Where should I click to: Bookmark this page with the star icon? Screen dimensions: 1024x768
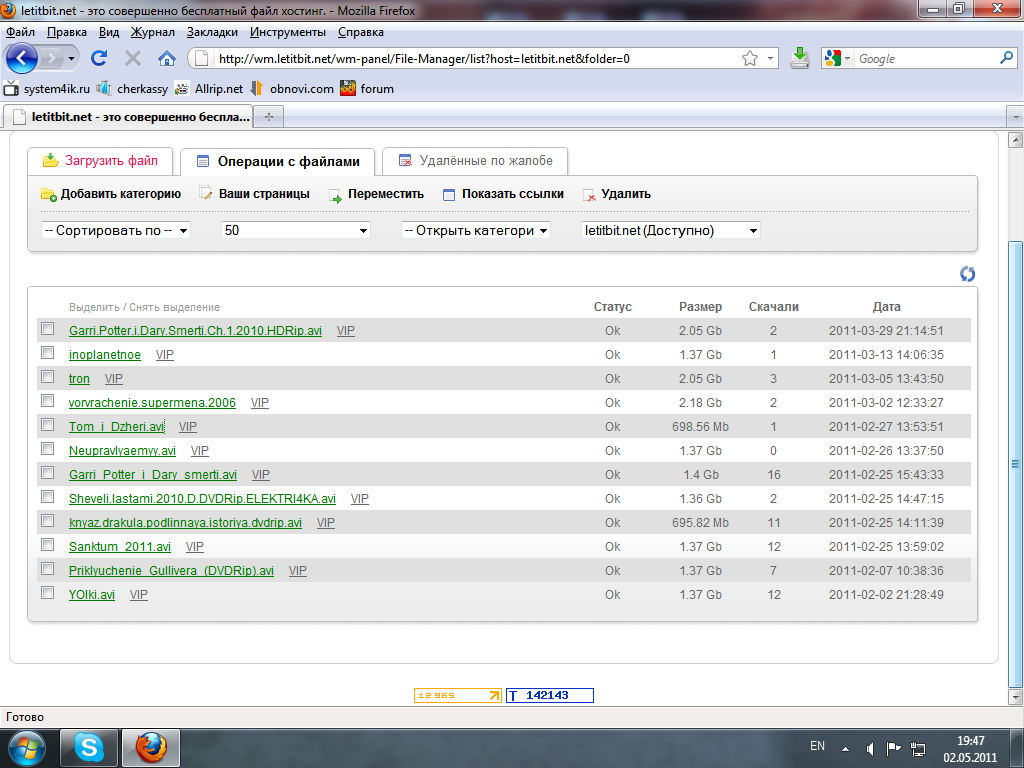pos(750,59)
